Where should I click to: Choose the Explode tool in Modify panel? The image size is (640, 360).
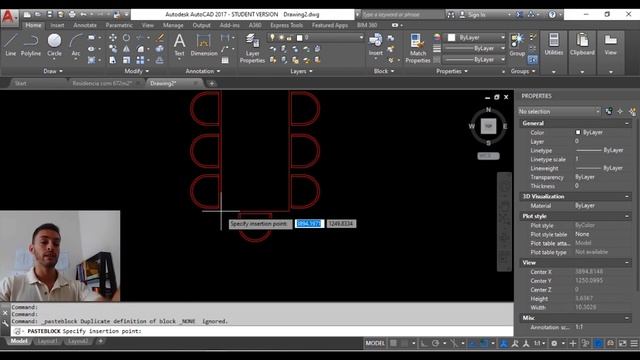(160, 49)
